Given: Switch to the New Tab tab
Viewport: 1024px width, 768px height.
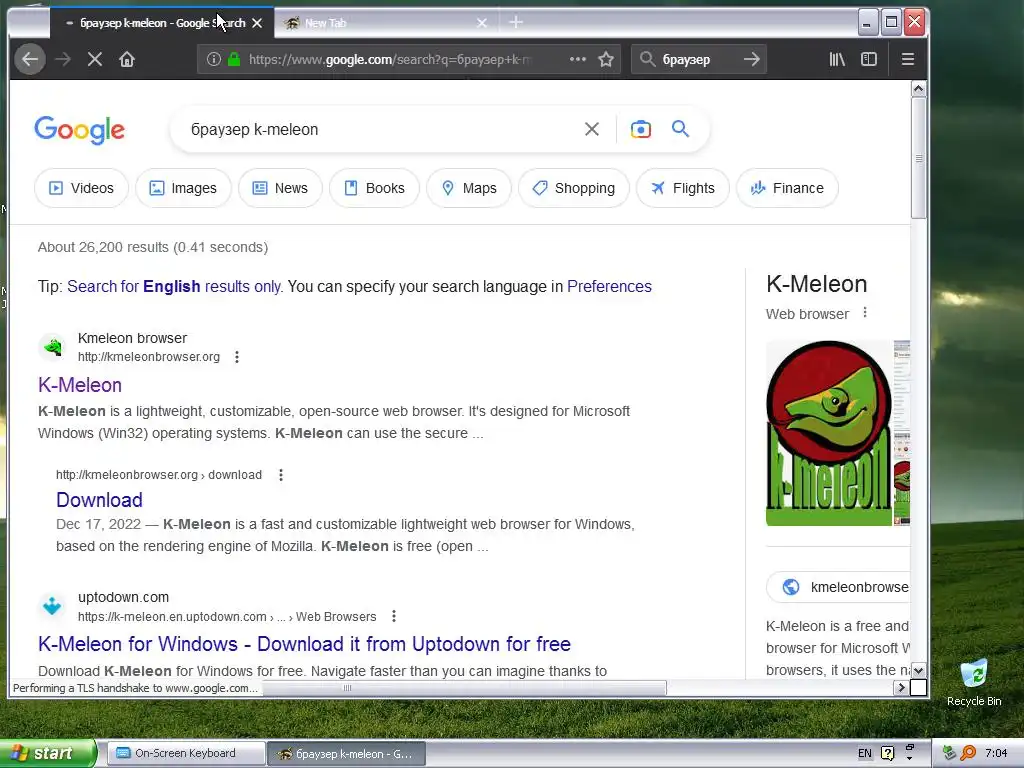Looking at the screenshot, I should [386, 23].
